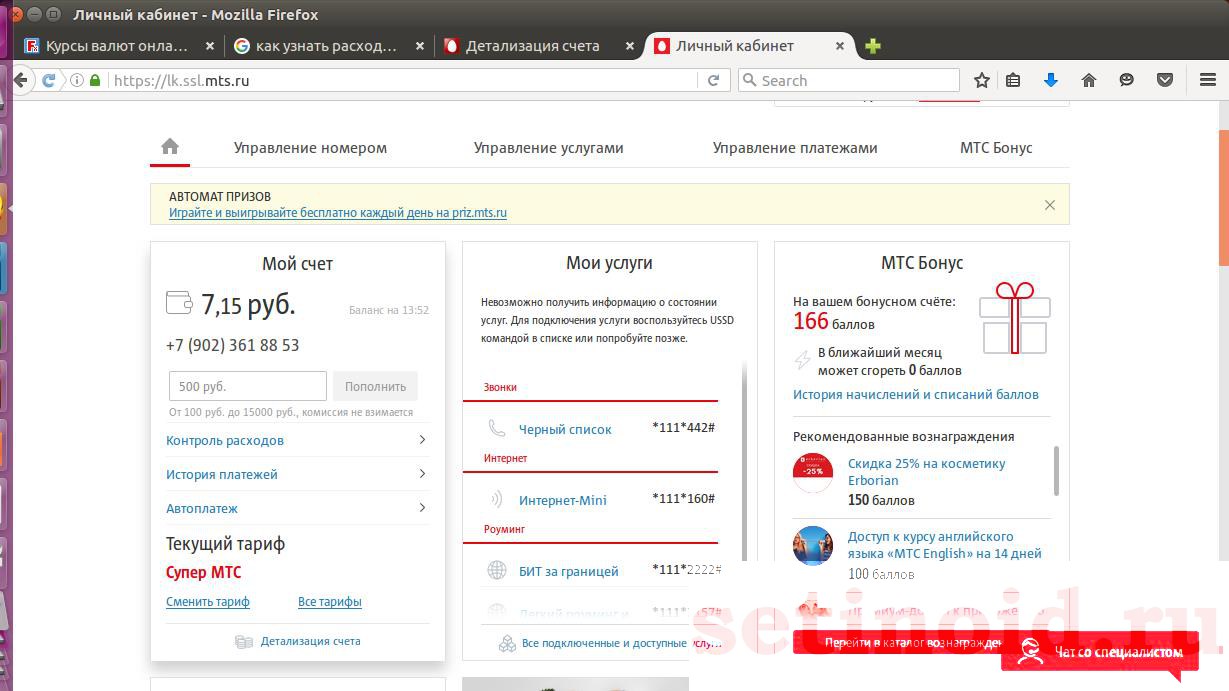The image size is (1229, 691).
Task: Click the wallet icon beside balance
Action: click(179, 302)
